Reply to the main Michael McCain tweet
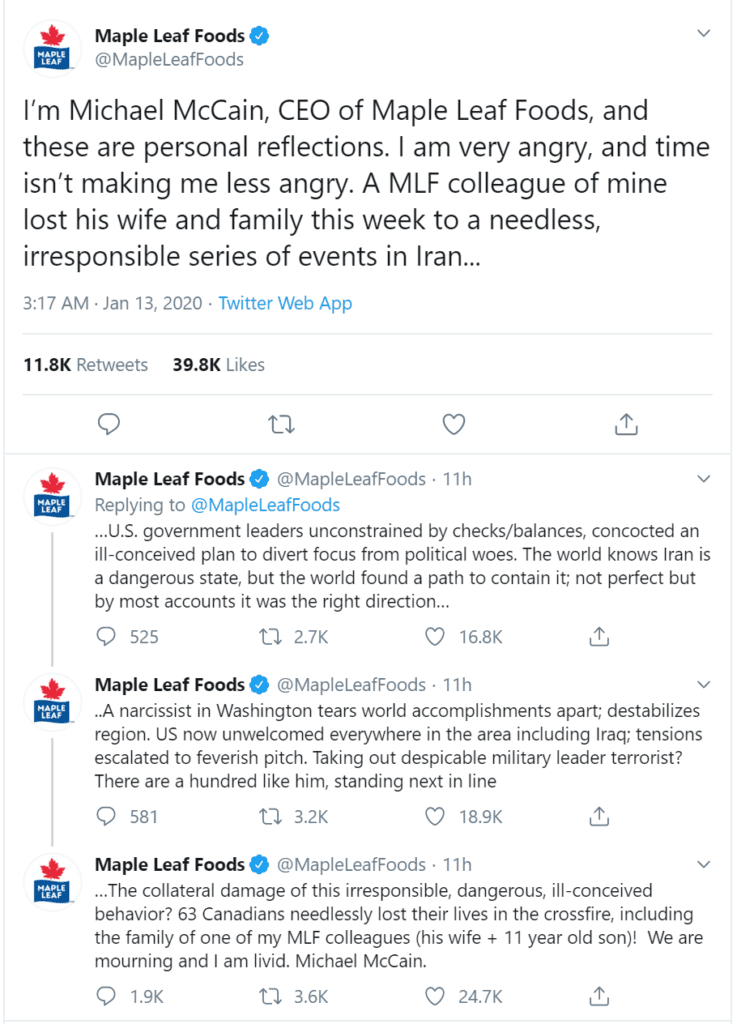This screenshot has height=1024, width=737. point(108,424)
